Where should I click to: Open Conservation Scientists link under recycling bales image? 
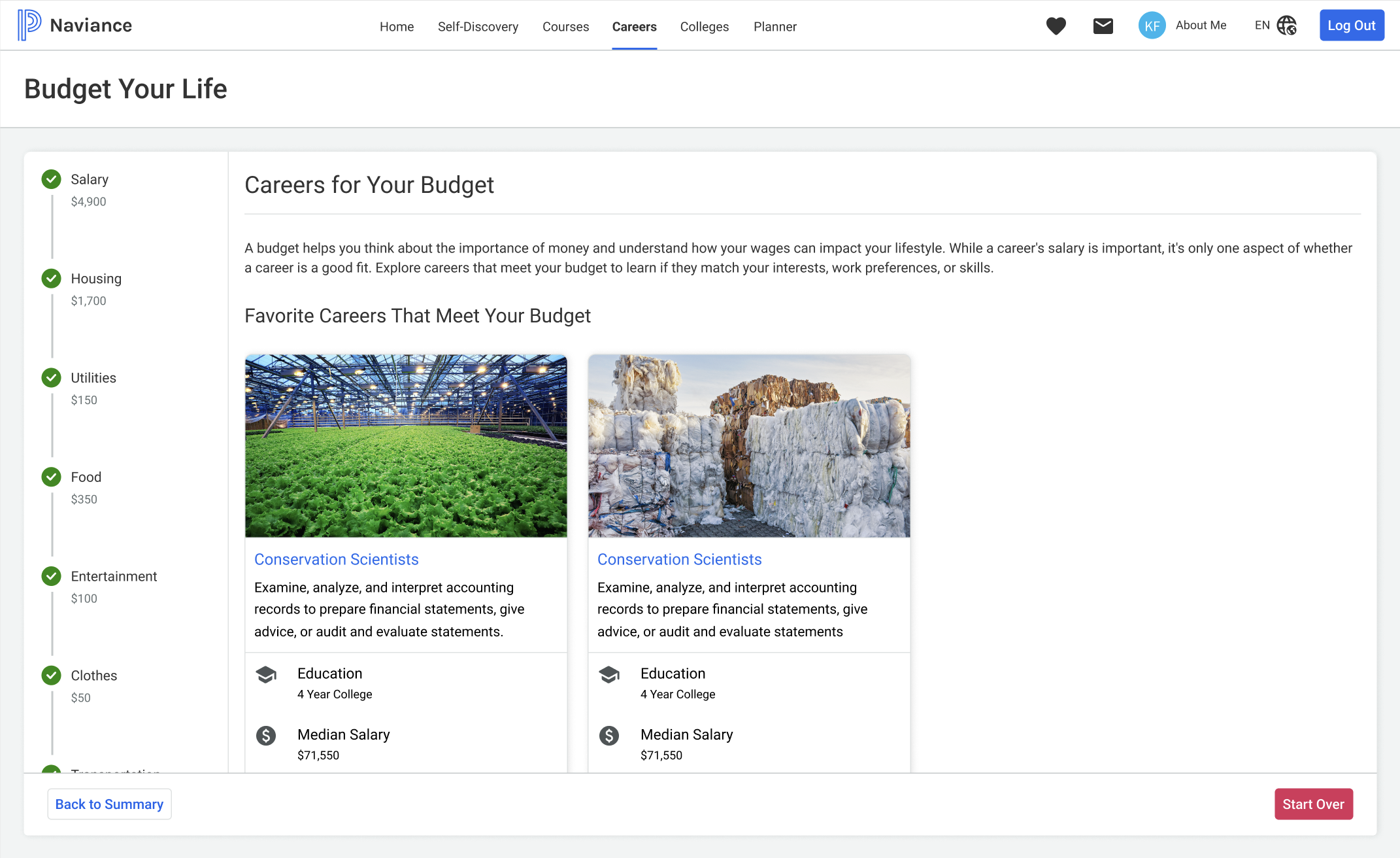tap(679, 560)
